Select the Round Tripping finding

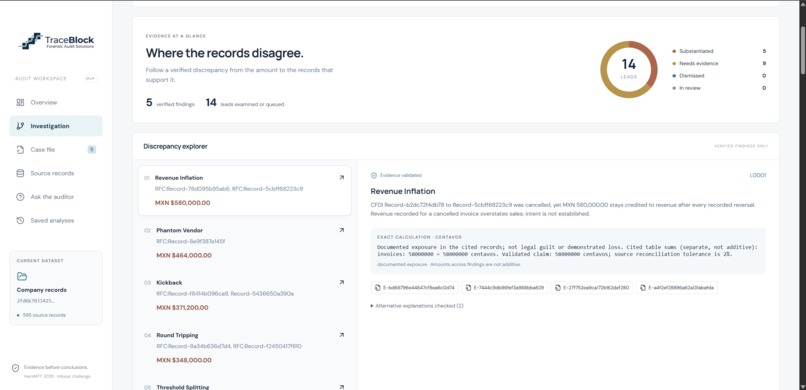tap(245, 347)
